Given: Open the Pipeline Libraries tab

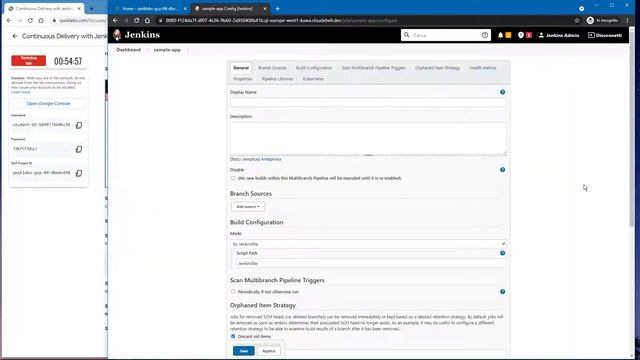Looking at the screenshot, I should point(277,79).
